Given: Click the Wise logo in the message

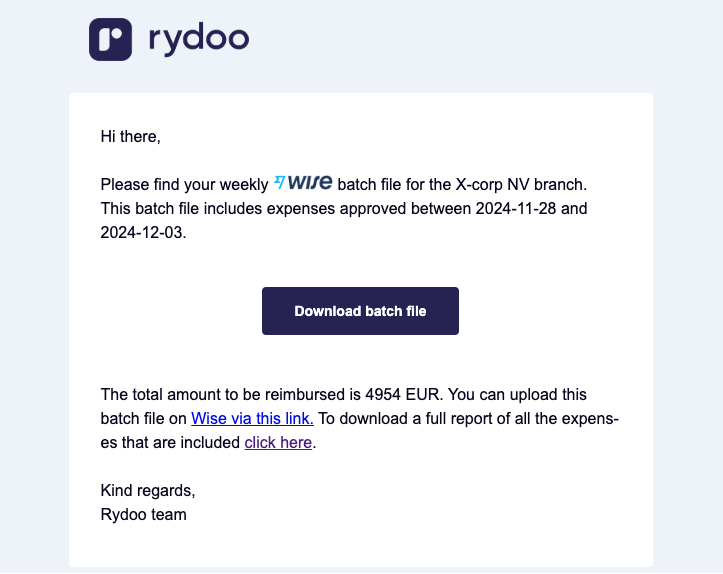Looking at the screenshot, I should click(x=303, y=183).
